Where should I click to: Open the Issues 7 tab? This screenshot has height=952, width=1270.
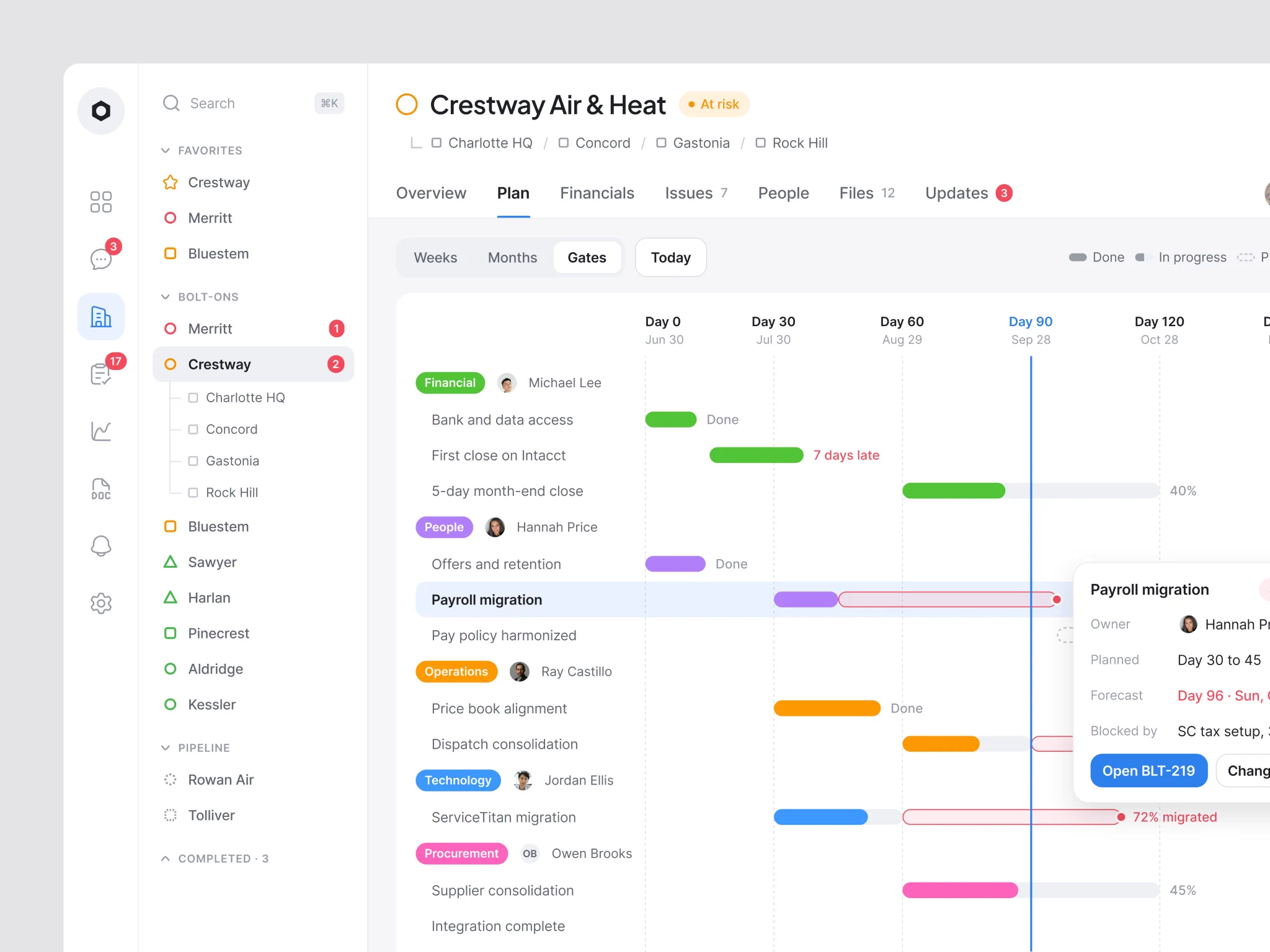point(696,193)
